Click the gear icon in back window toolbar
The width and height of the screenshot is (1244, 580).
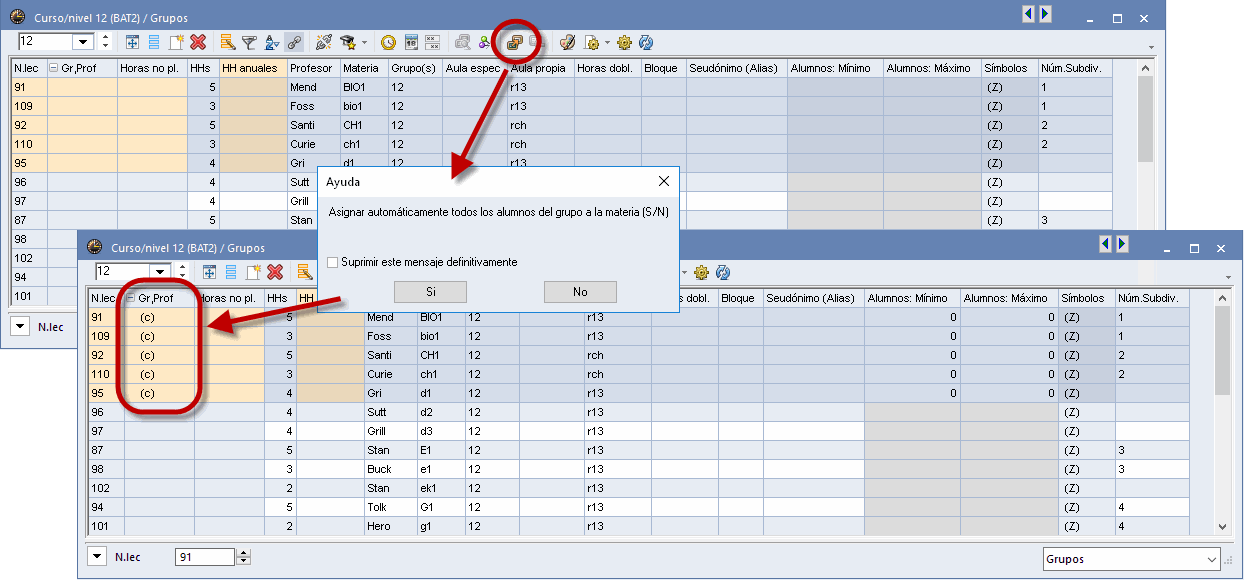pos(624,42)
